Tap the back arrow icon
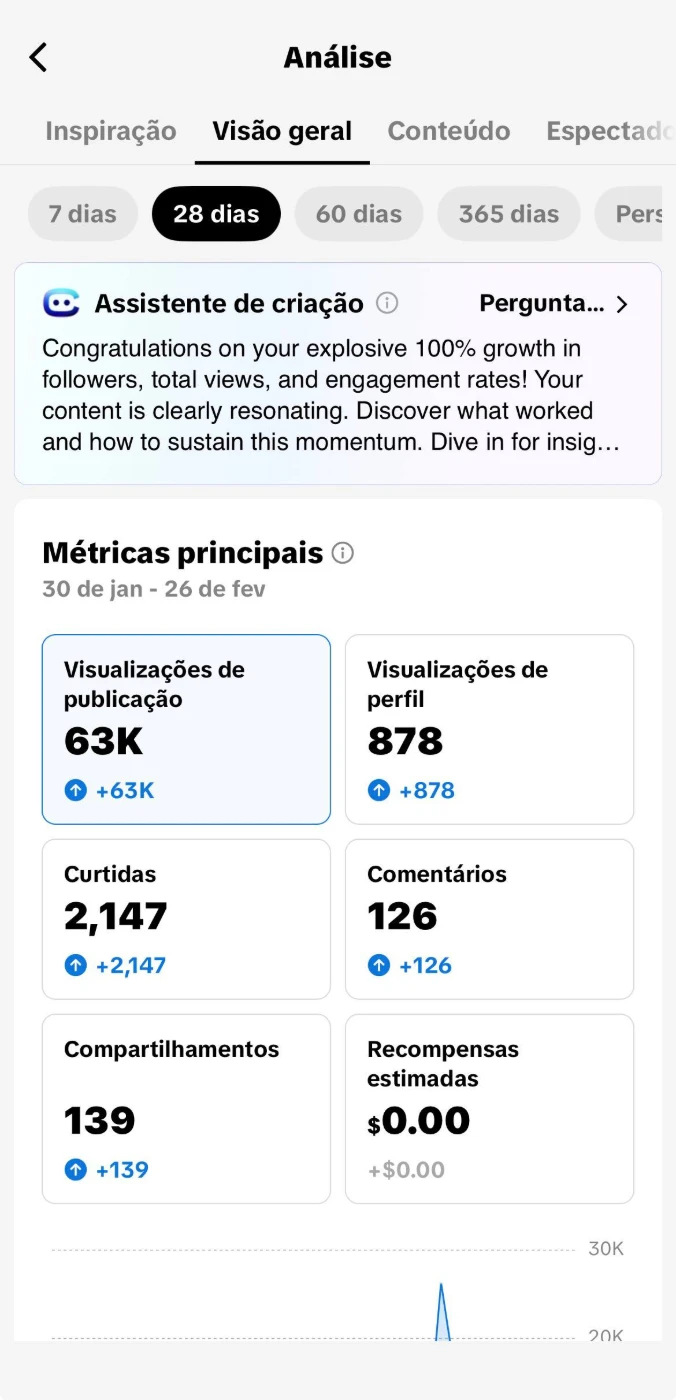The image size is (676, 1400). pyautogui.click(x=38, y=57)
